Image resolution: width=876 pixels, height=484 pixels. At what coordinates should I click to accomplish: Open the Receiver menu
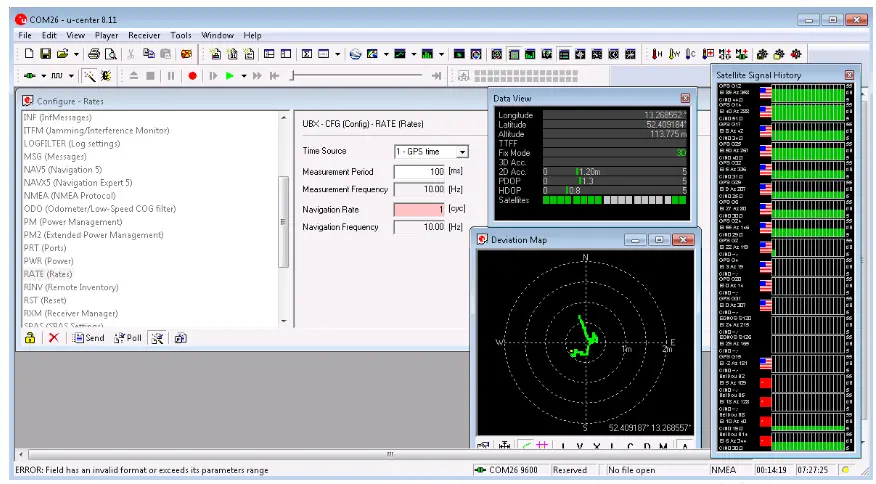(144, 35)
